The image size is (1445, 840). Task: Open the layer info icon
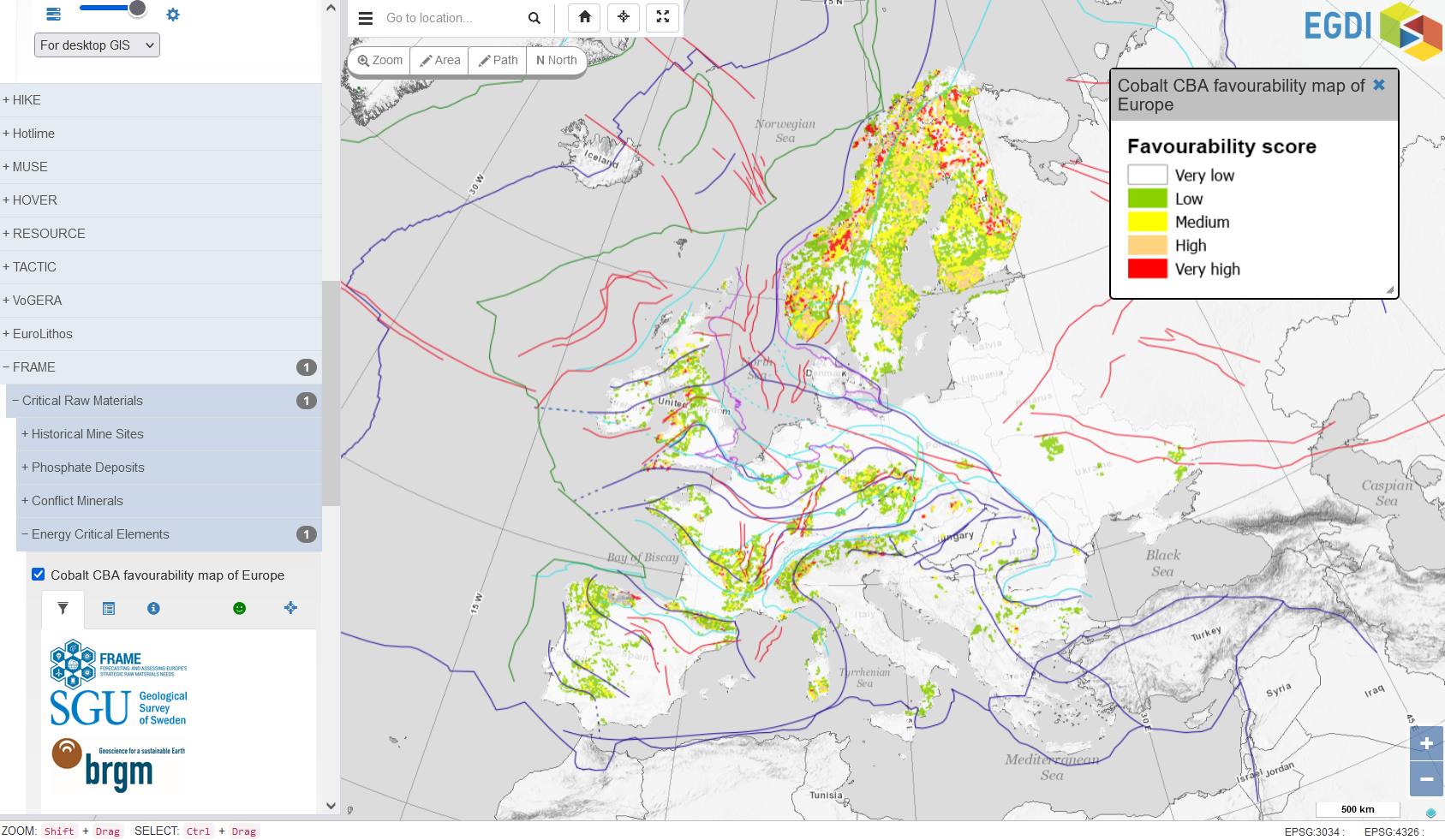[153, 609]
